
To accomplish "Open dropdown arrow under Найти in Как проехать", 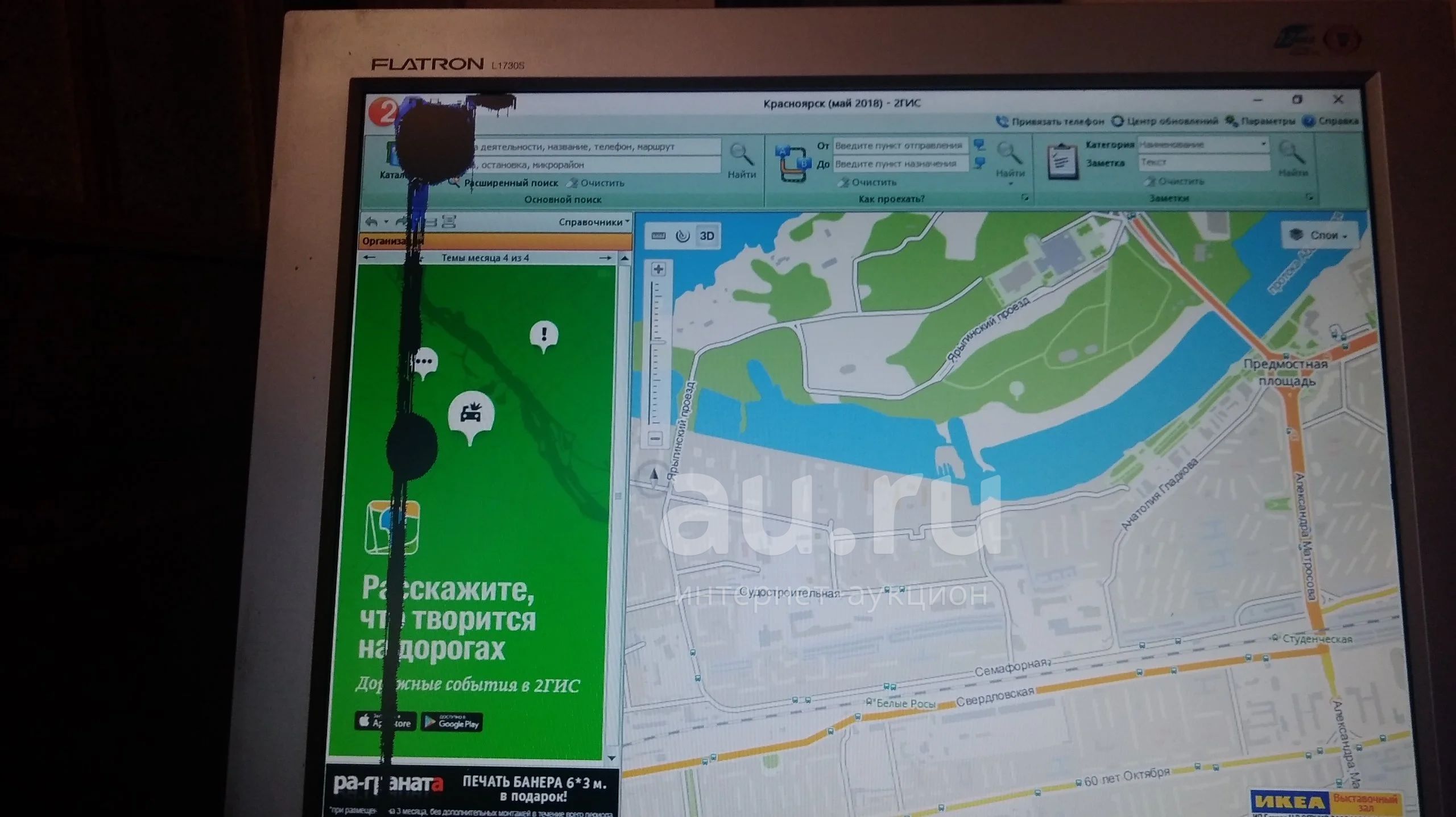I will point(1011,184).
